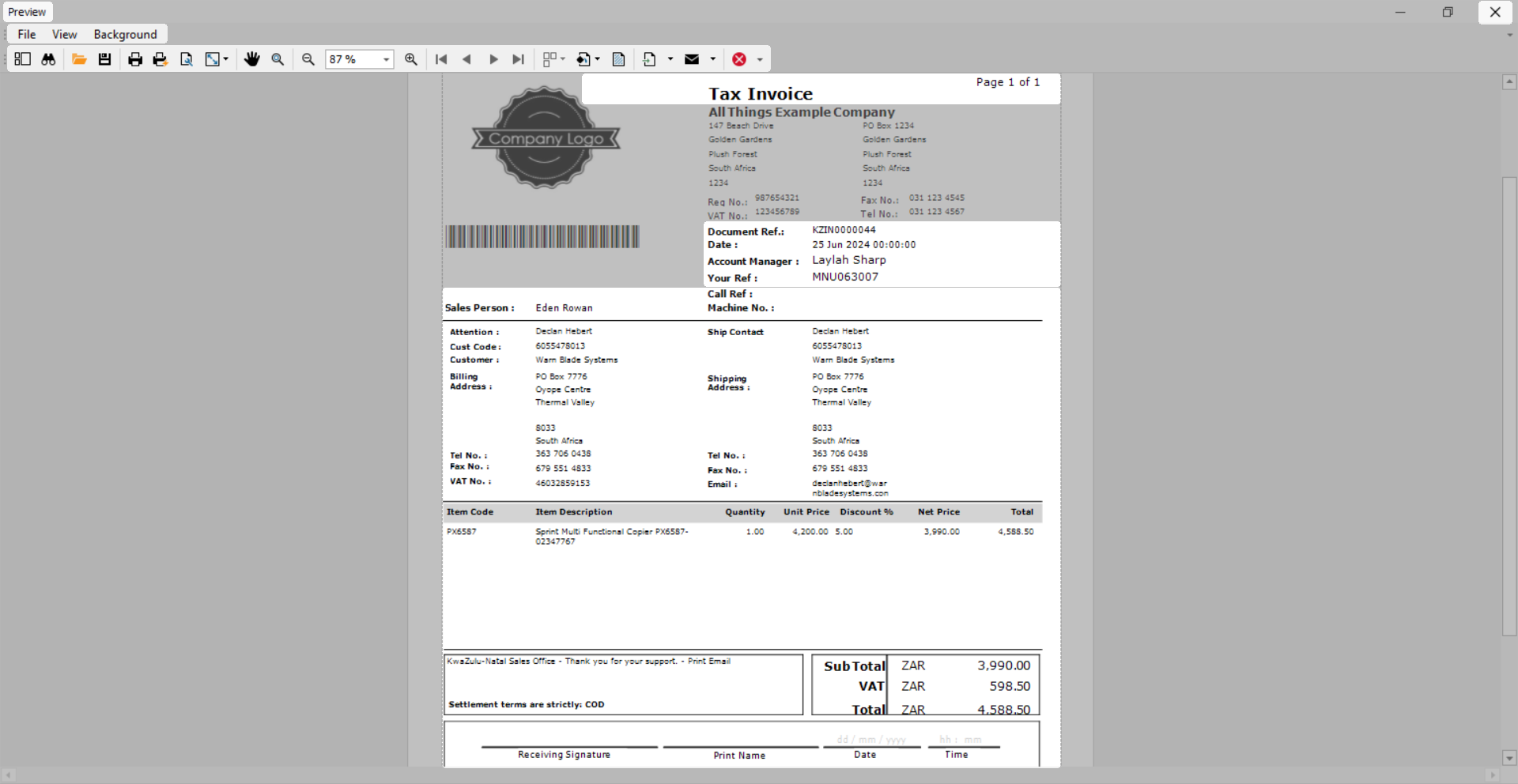Click the All Things Example Company name
The height and width of the screenshot is (784, 1518).
coord(802,112)
